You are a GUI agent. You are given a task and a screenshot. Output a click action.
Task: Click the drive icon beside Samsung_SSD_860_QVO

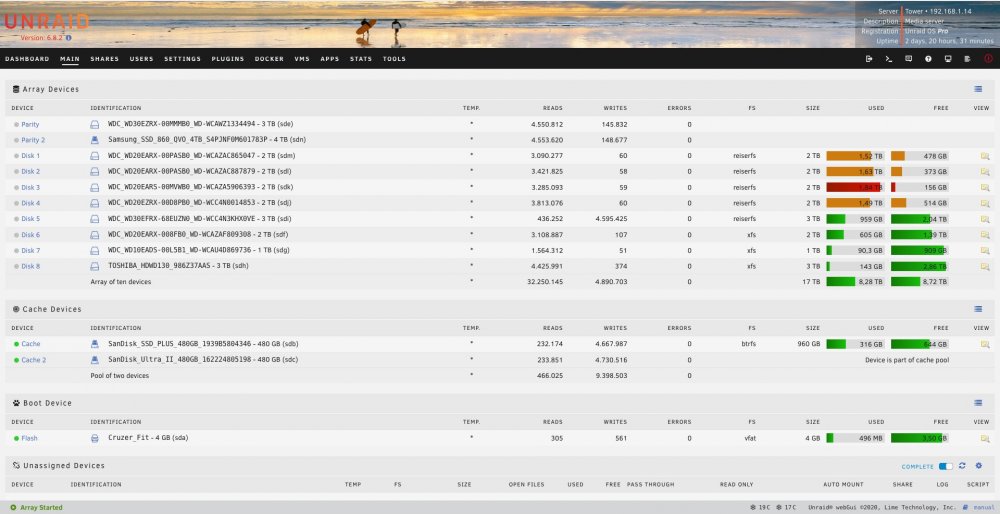point(94,140)
